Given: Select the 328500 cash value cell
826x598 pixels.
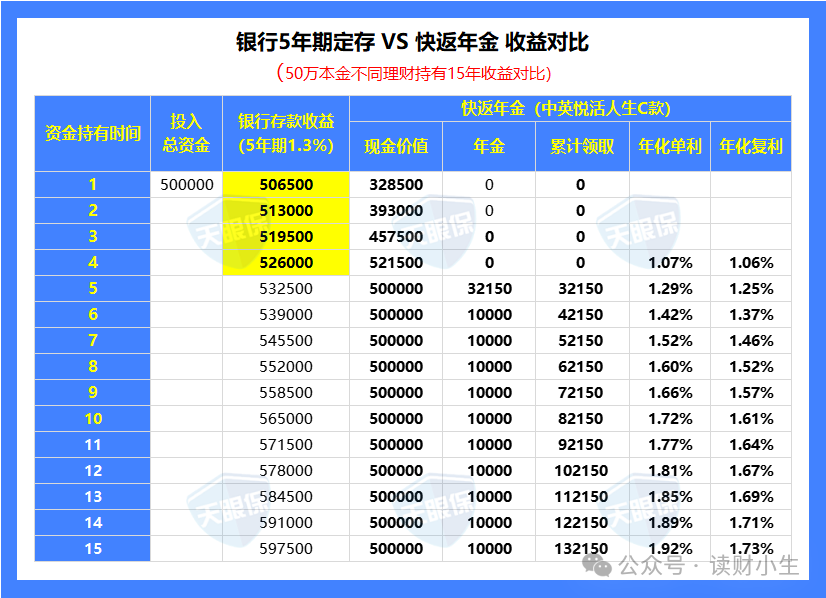Looking at the screenshot, I should [x=396, y=185].
